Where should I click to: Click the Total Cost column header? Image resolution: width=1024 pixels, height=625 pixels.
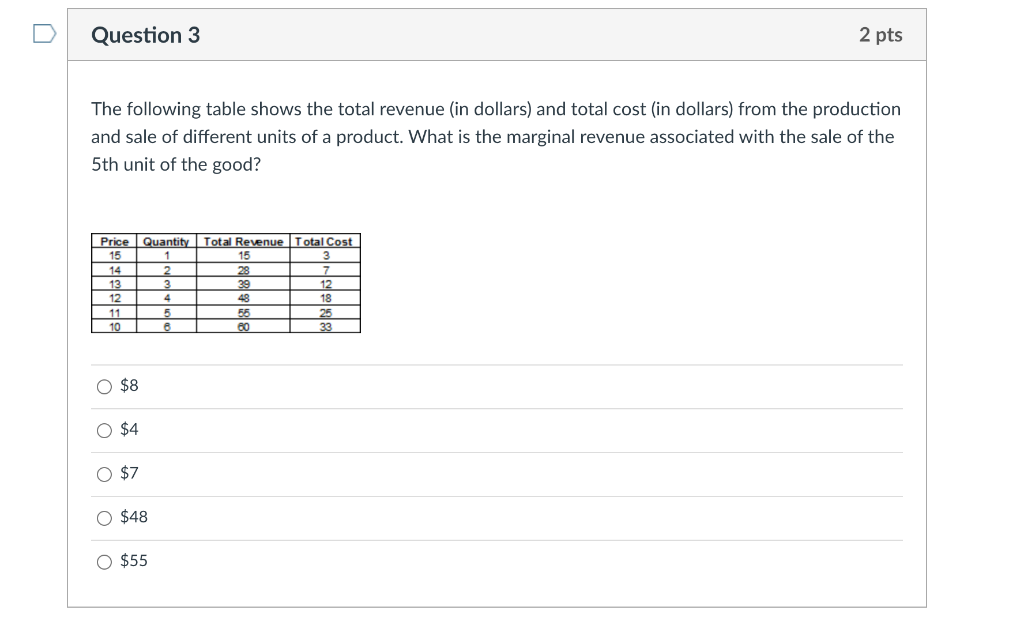pos(323,242)
